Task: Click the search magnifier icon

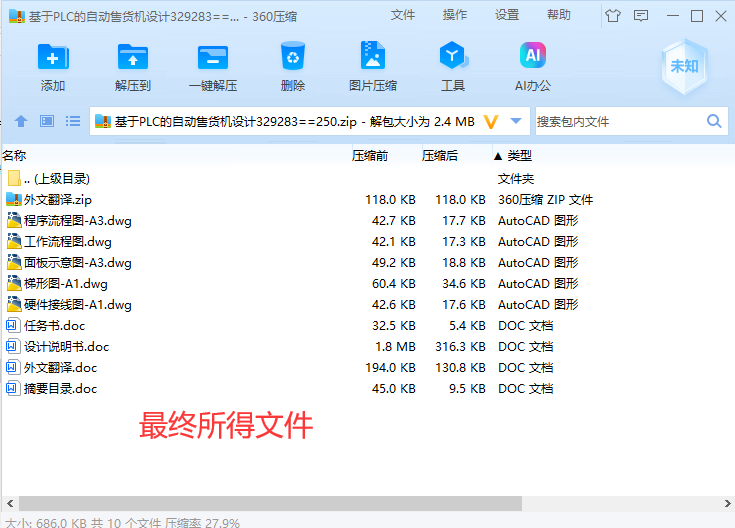Action: (714, 121)
